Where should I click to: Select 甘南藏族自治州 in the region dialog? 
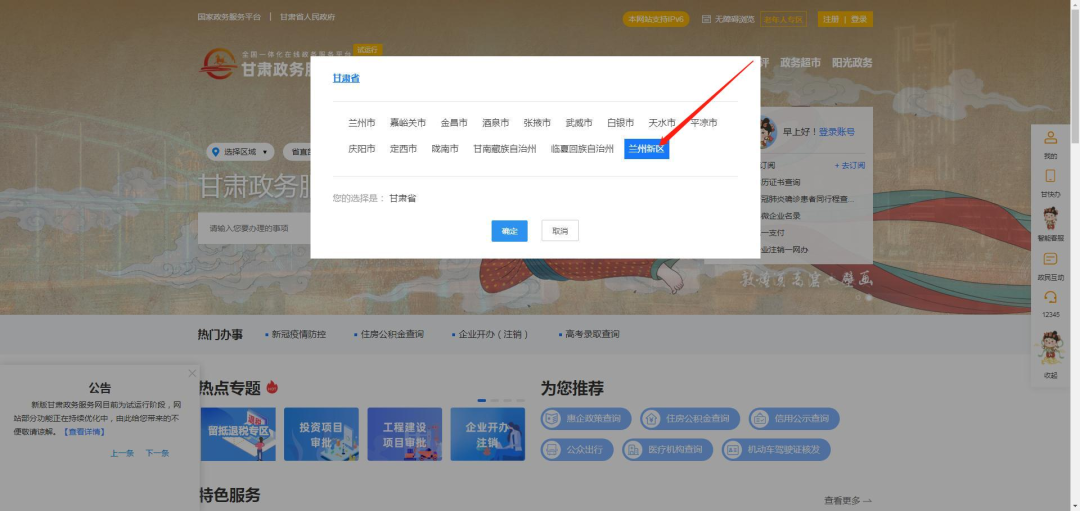click(505, 148)
